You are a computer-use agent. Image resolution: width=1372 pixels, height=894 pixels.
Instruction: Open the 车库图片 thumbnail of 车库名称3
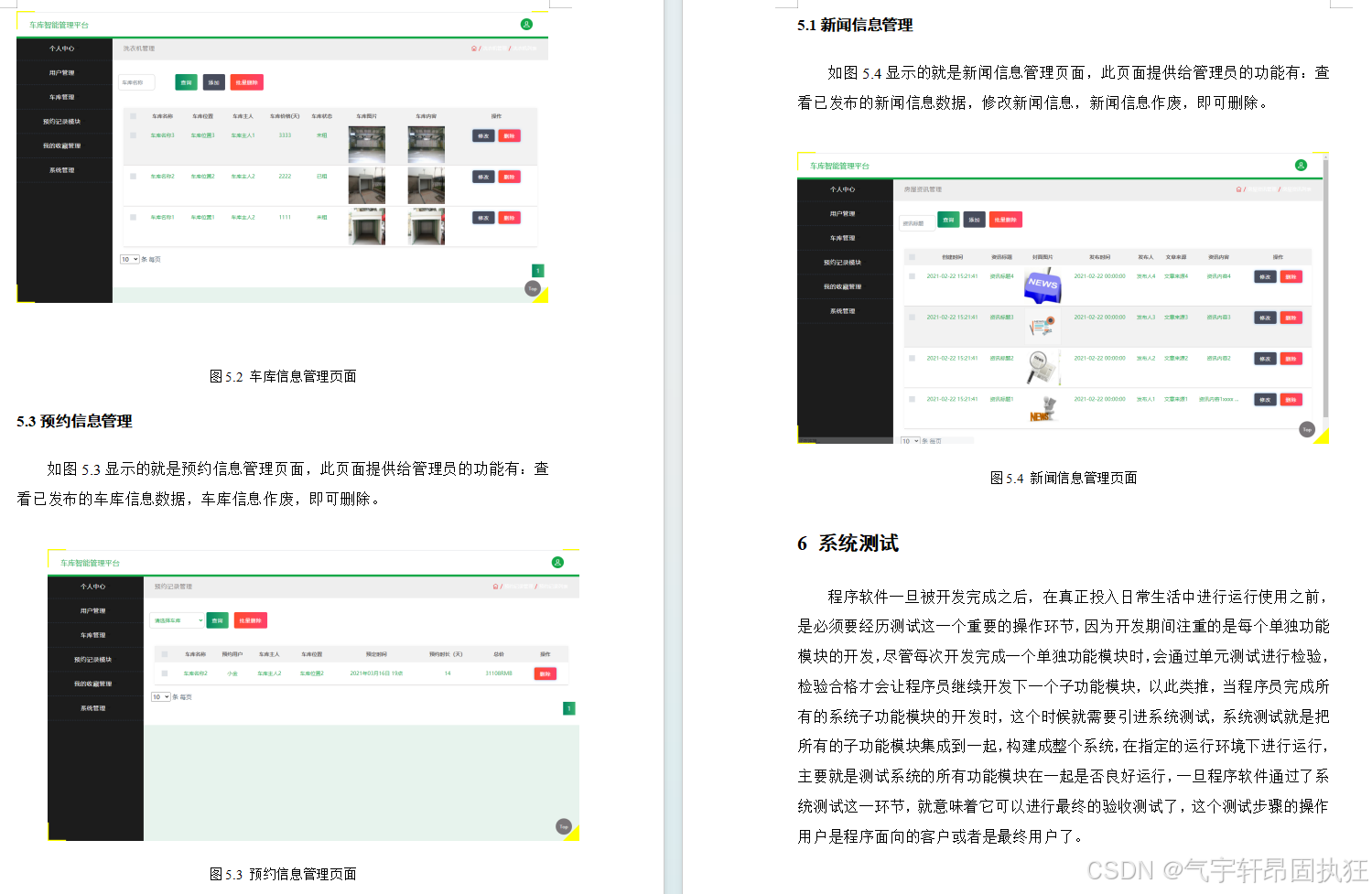coord(367,145)
